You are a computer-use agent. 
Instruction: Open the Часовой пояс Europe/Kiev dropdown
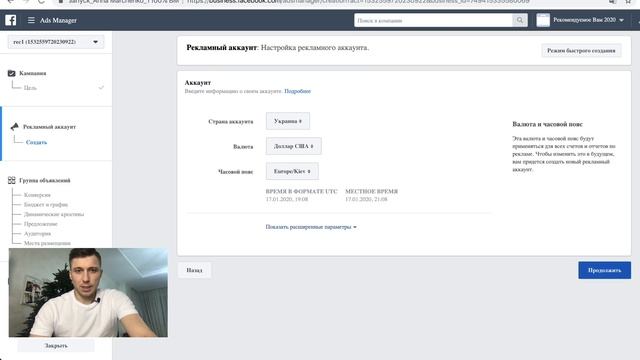click(292, 171)
